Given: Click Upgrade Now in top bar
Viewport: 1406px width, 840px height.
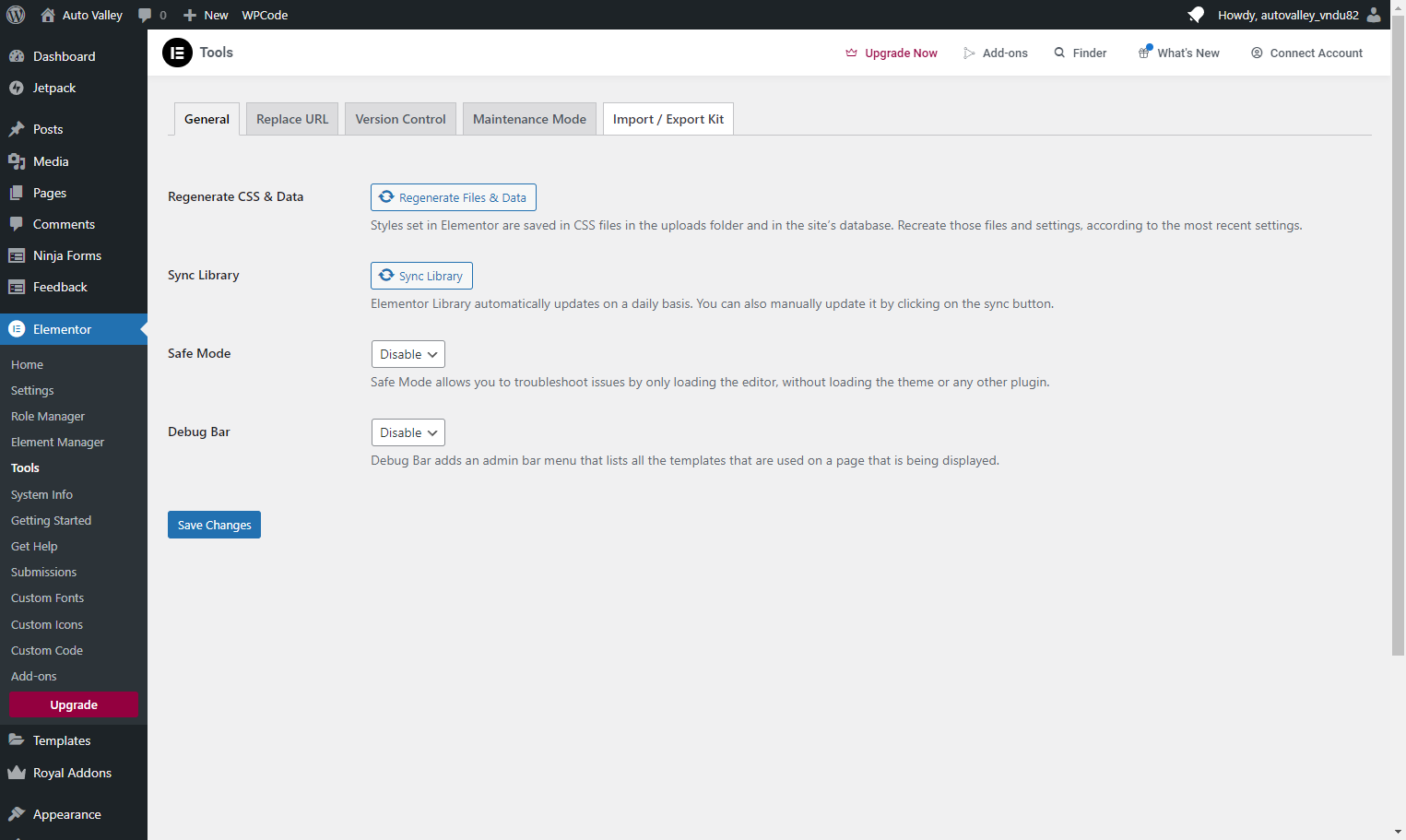Looking at the screenshot, I should coord(892,53).
